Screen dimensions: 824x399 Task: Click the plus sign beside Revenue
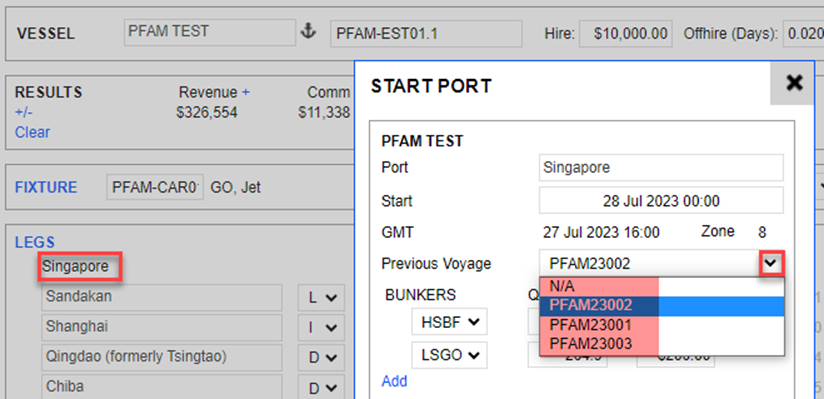tap(245, 93)
